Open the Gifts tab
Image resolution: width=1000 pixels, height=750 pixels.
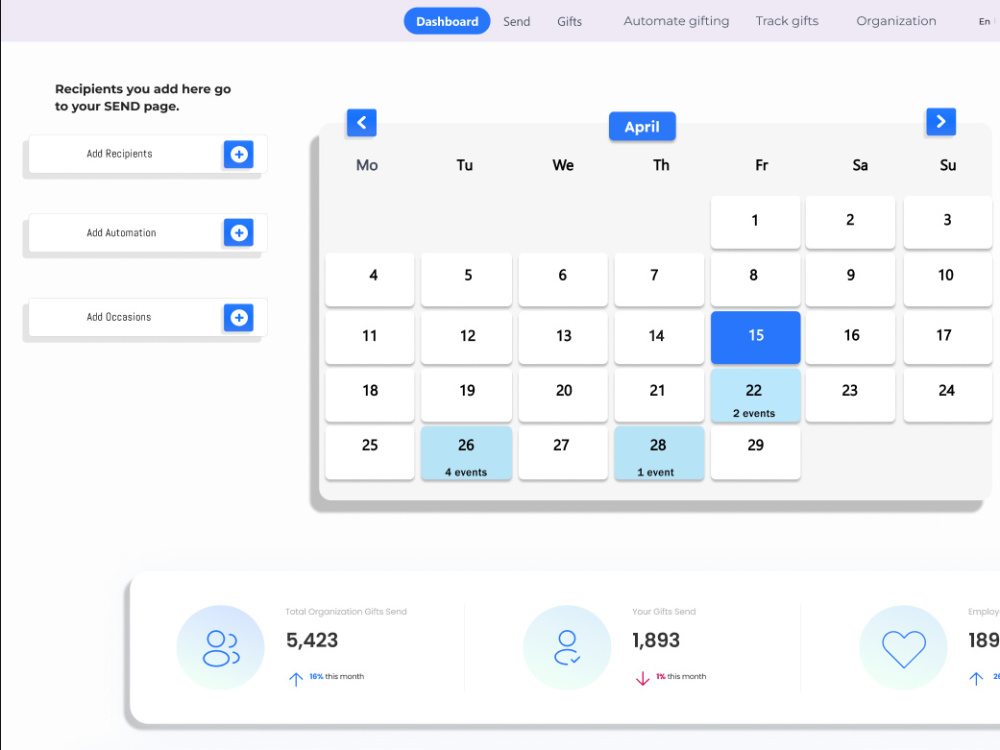click(x=570, y=22)
